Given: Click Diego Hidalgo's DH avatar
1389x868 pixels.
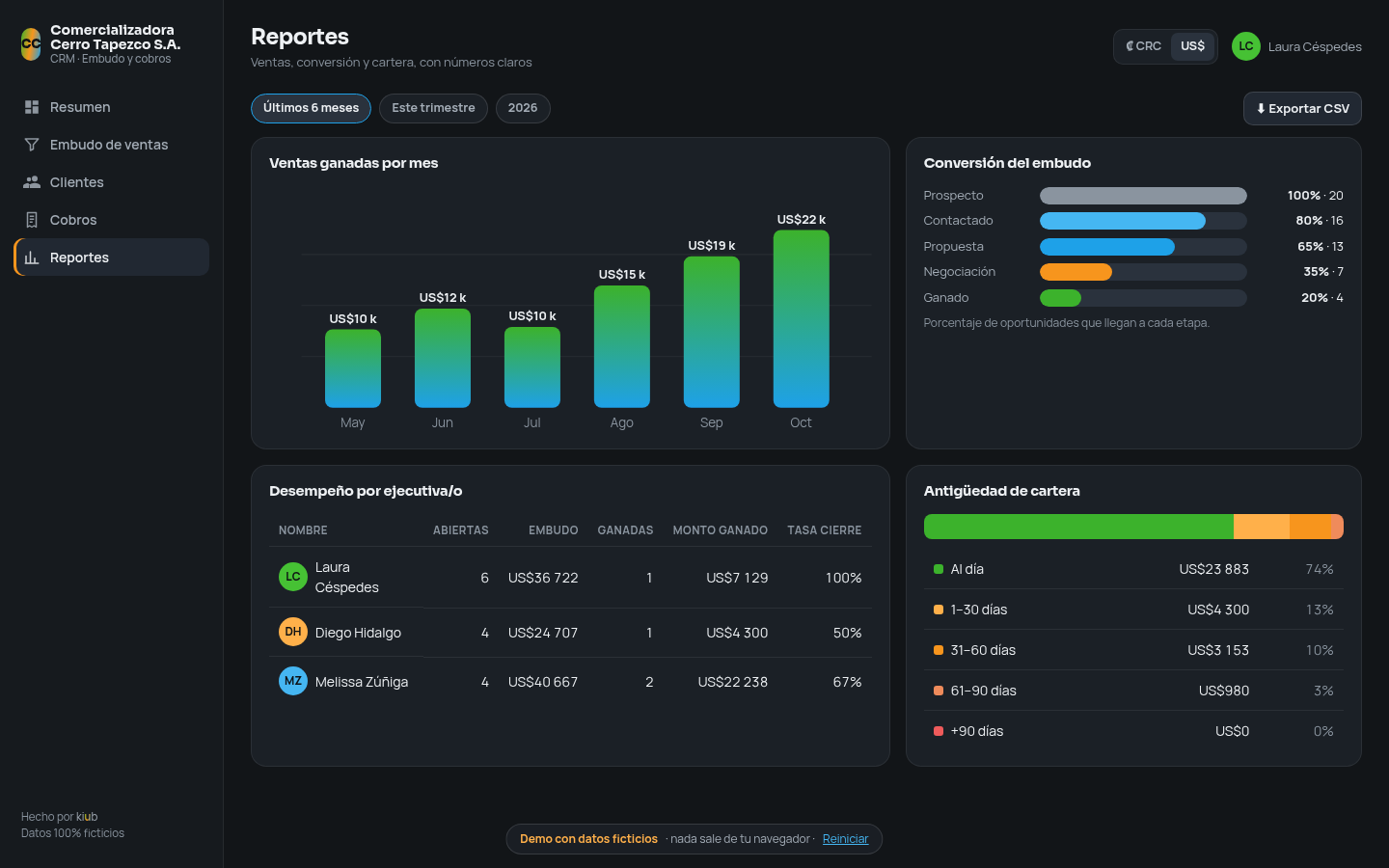Looking at the screenshot, I should point(293,632).
